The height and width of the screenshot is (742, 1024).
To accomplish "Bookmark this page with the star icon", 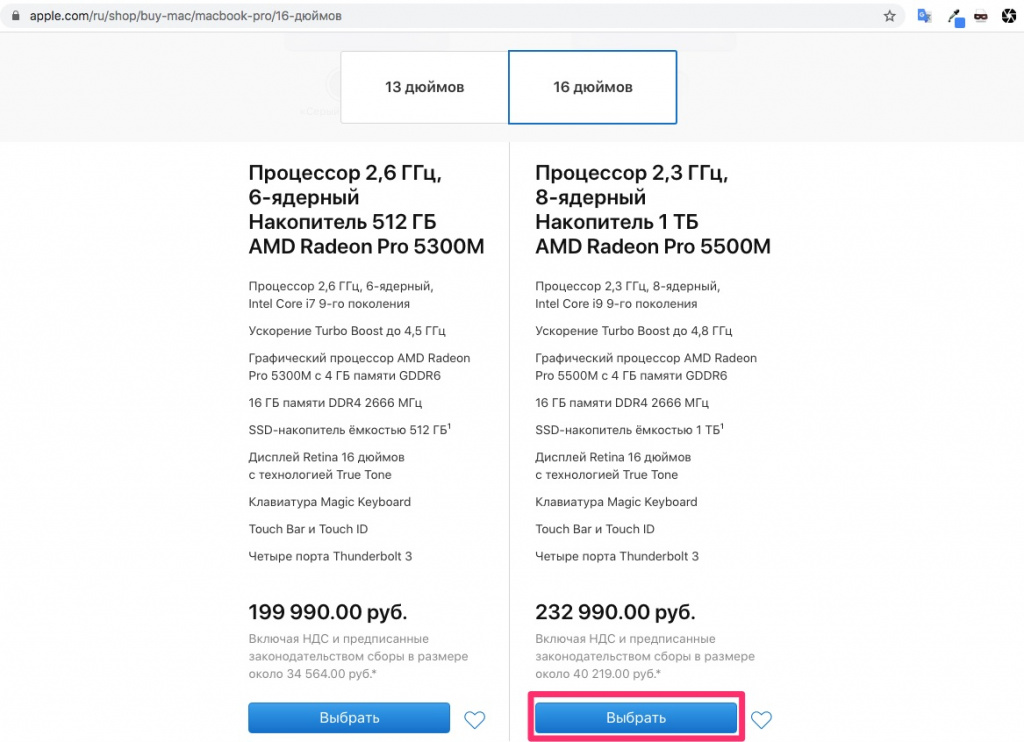I will pyautogui.click(x=889, y=16).
